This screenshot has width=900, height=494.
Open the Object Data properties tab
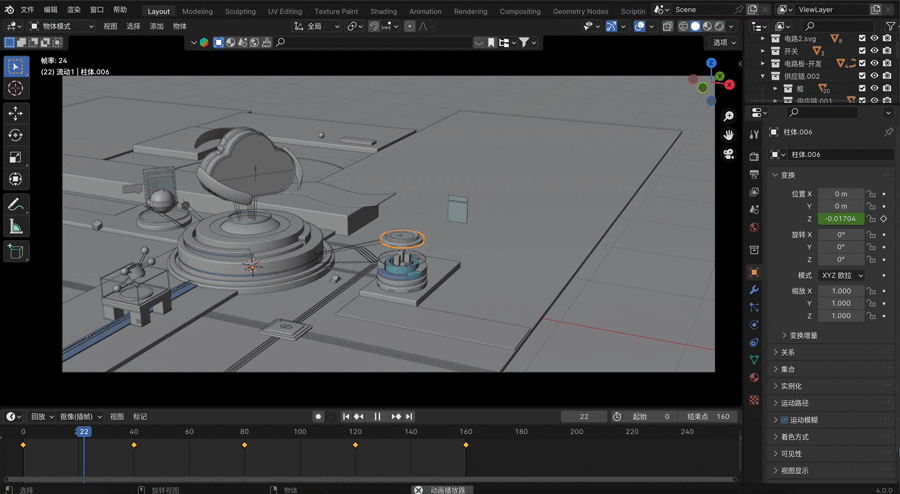pos(754,360)
